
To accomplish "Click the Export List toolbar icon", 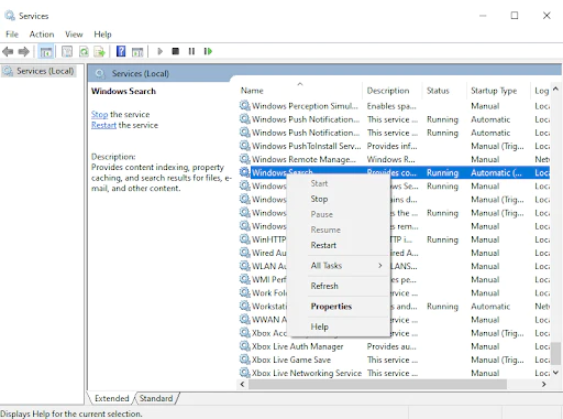I will coord(99,52).
